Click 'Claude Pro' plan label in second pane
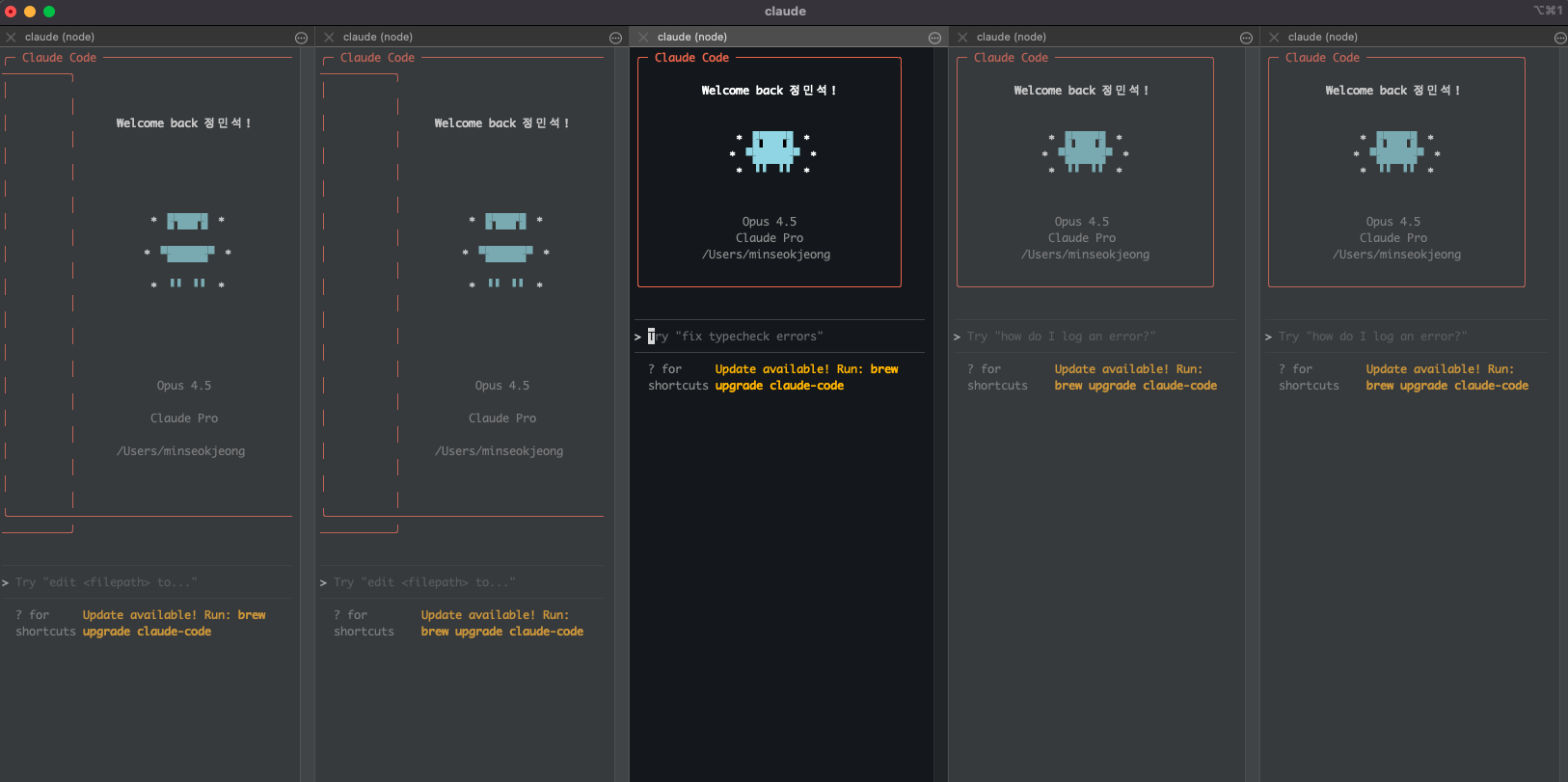Image resolution: width=1568 pixels, height=782 pixels. point(502,418)
